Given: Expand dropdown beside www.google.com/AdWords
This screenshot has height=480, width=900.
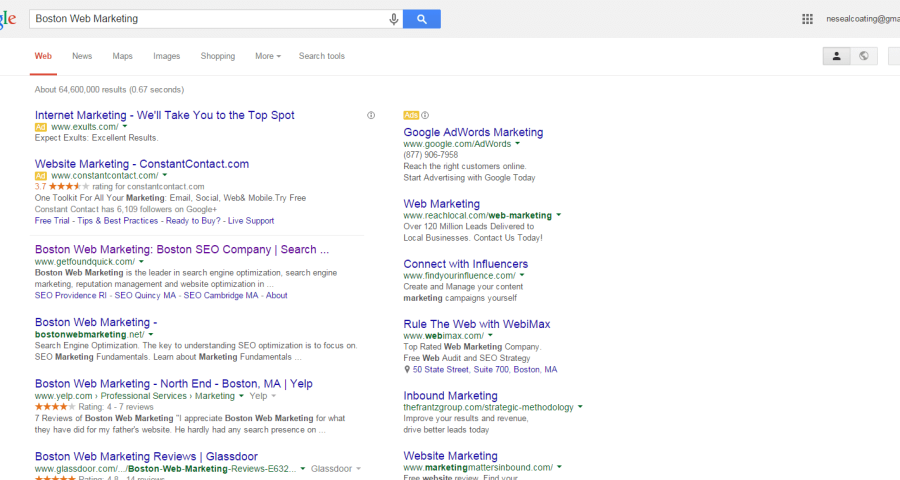Looking at the screenshot, I should tap(517, 144).
